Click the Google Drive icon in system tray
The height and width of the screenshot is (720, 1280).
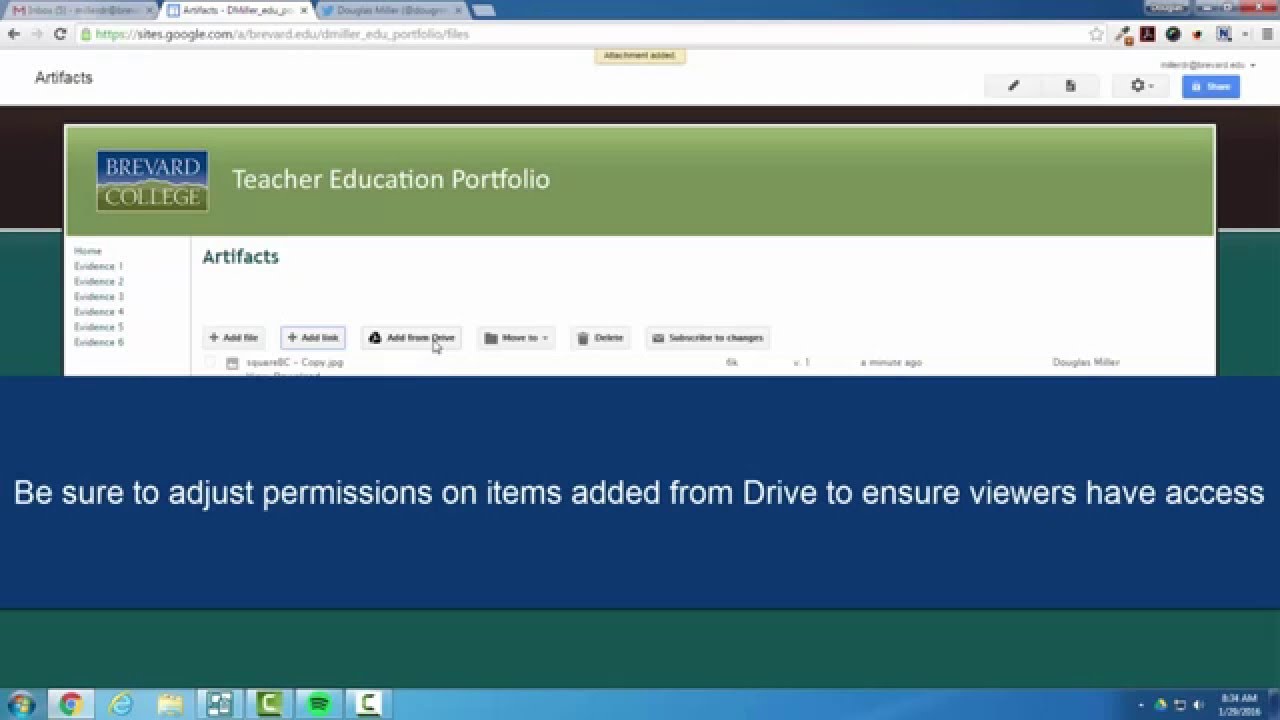pos(1161,705)
